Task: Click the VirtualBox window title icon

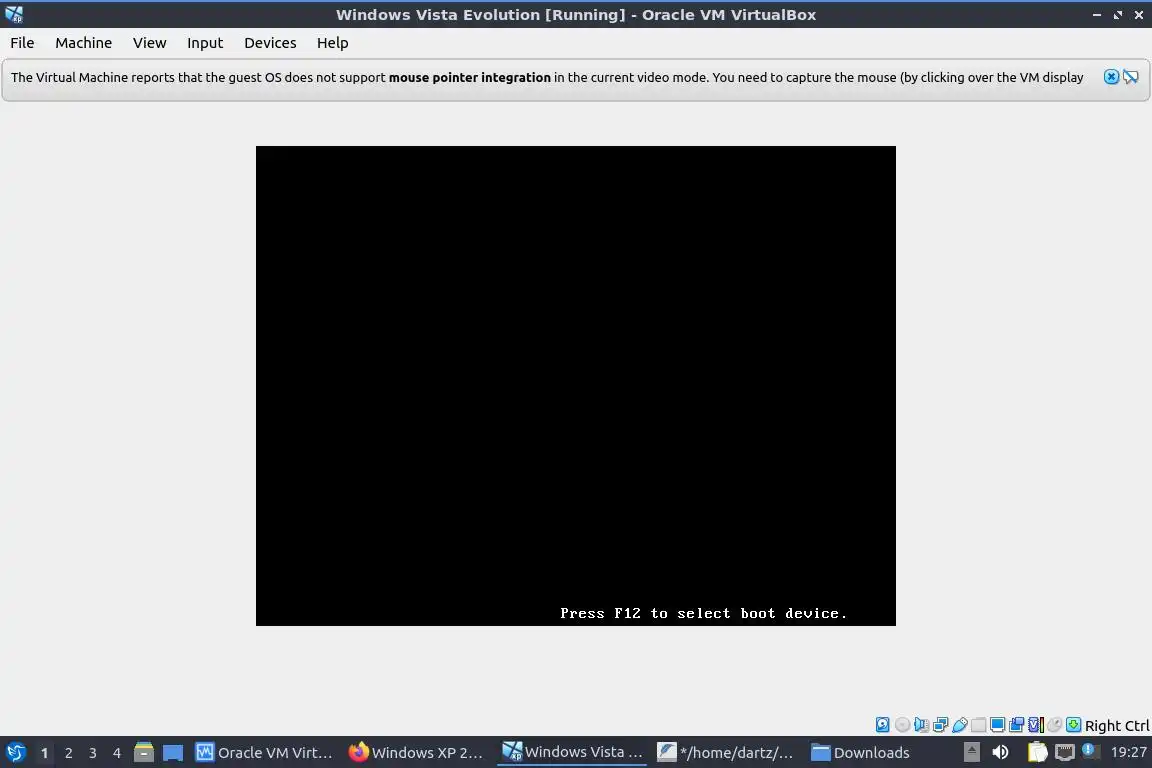Action: (14, 15)
